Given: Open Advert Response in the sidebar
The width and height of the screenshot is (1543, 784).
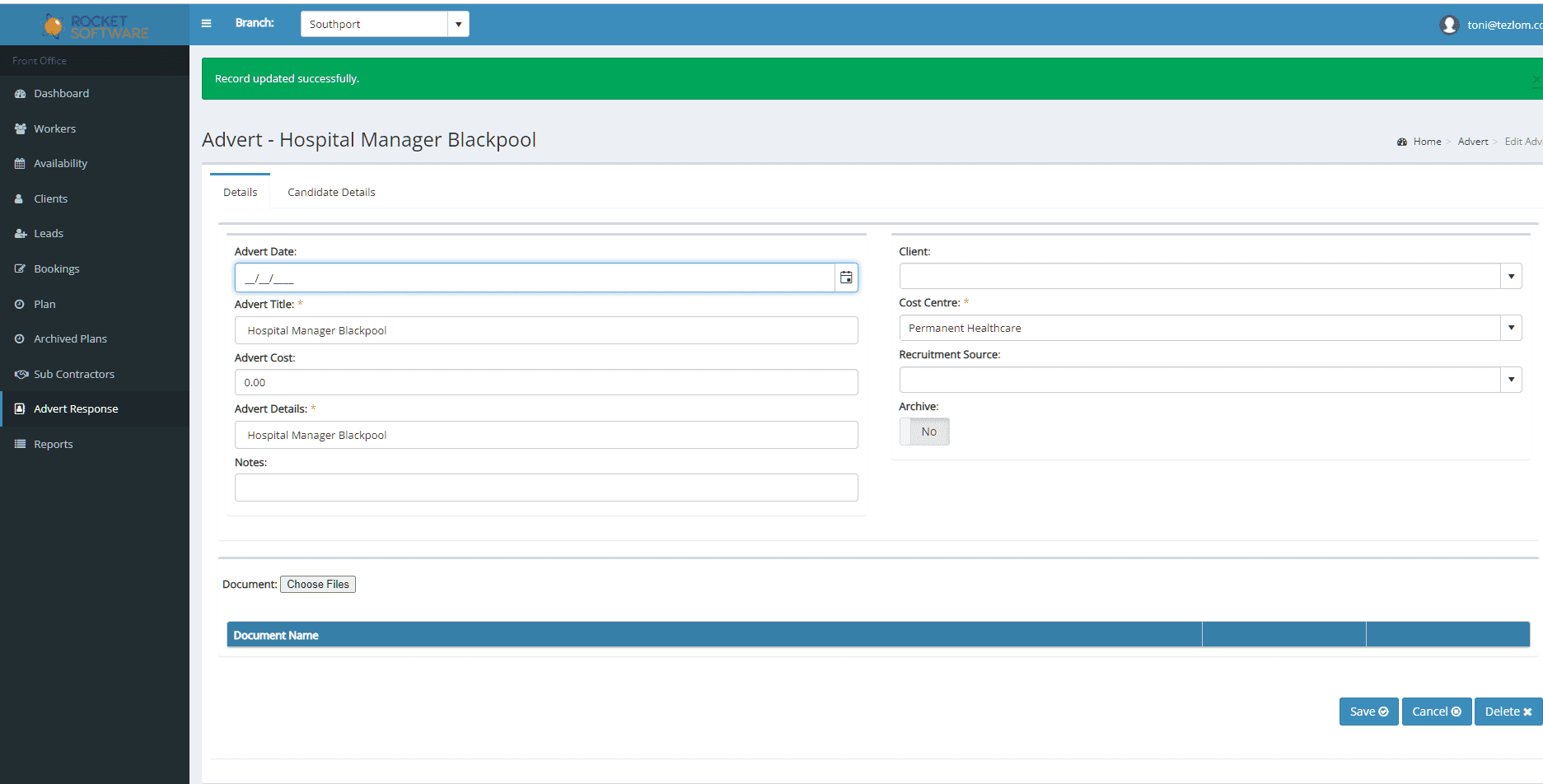Looking at the screenshot, I should click(x=76, y=409).
